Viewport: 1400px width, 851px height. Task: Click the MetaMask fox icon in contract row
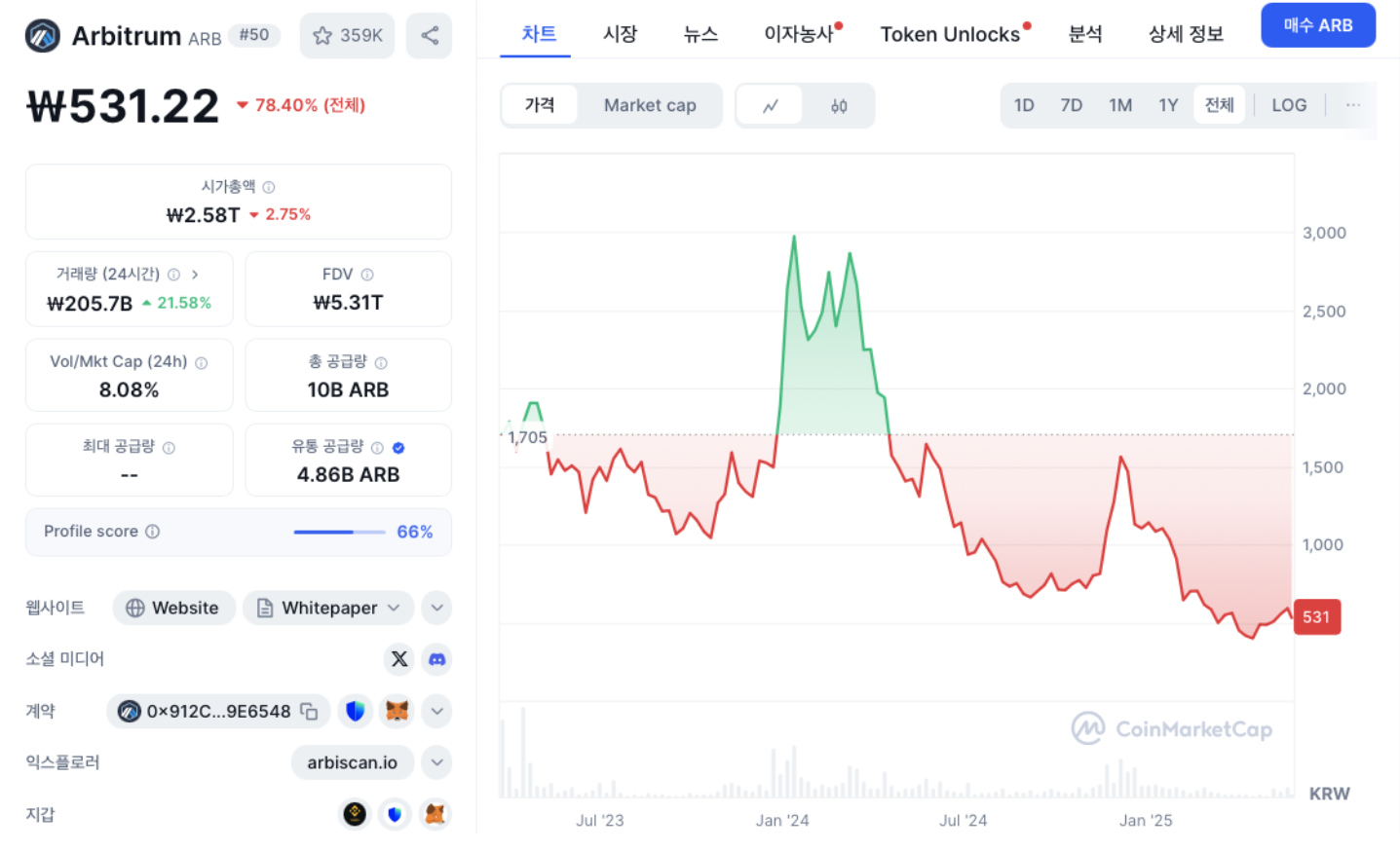tap(397, 712)
